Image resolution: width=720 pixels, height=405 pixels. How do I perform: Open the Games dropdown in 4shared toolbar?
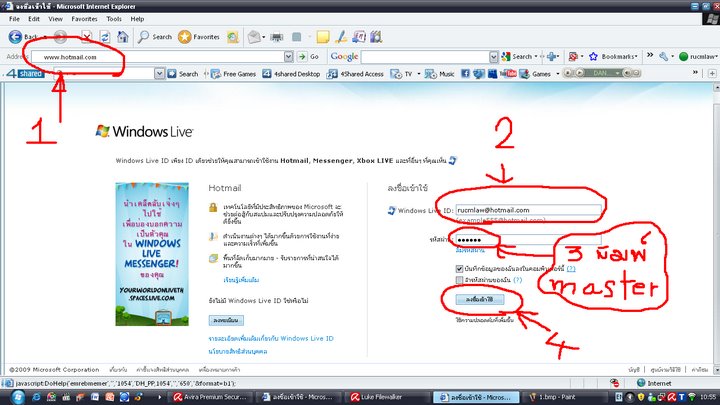tap(540, 73)
